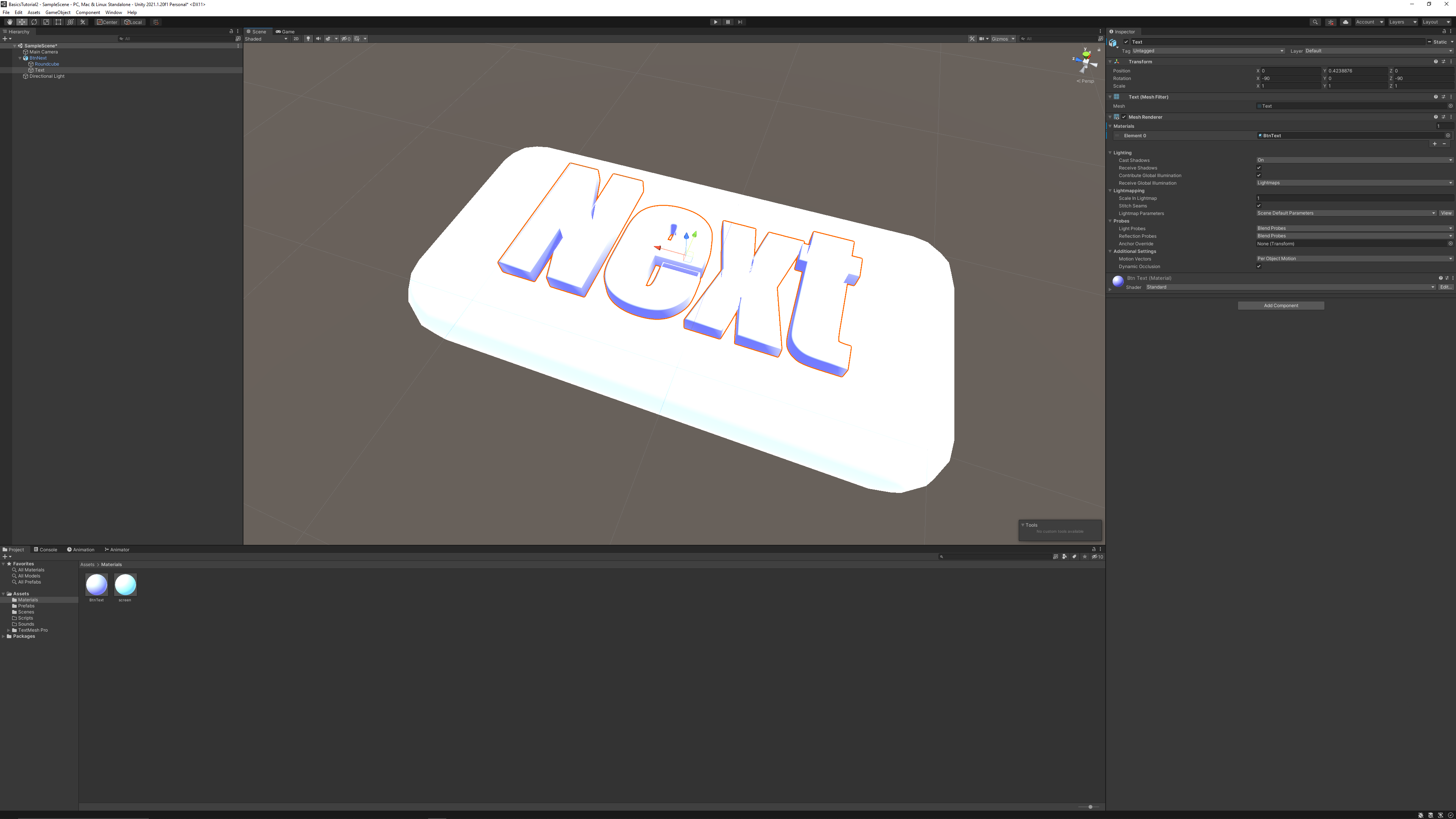The width and height of the screenshot is (1456, 819).
Task: Open Transform component help icon
Action: coord(1436,61)
